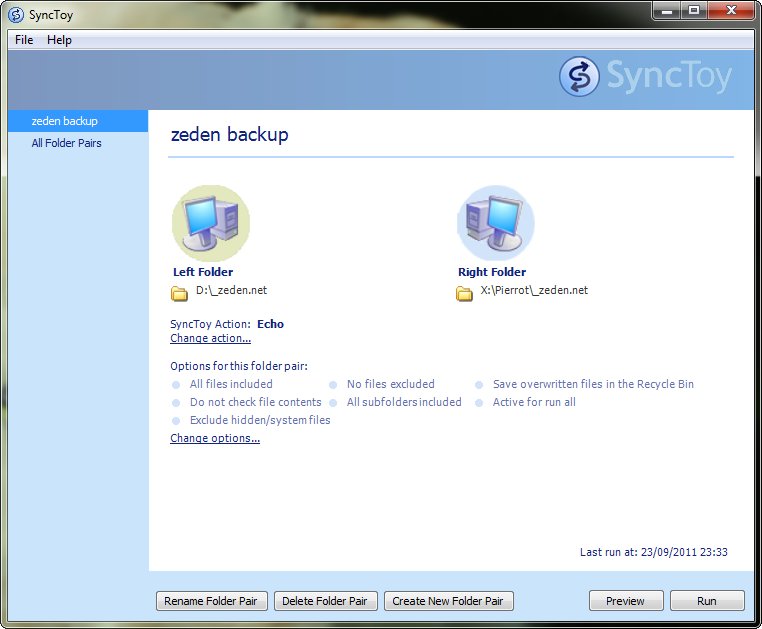Screen dimensions: 762x629
Task: Open the File menu
Action: click(24, 40)
